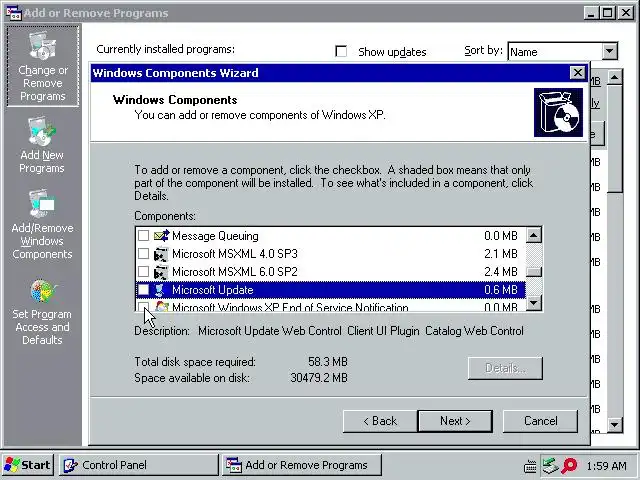The image size is (640, 480).
Task: Click the Add or Remove Programs title bar icon
Action: coord(14,13)
